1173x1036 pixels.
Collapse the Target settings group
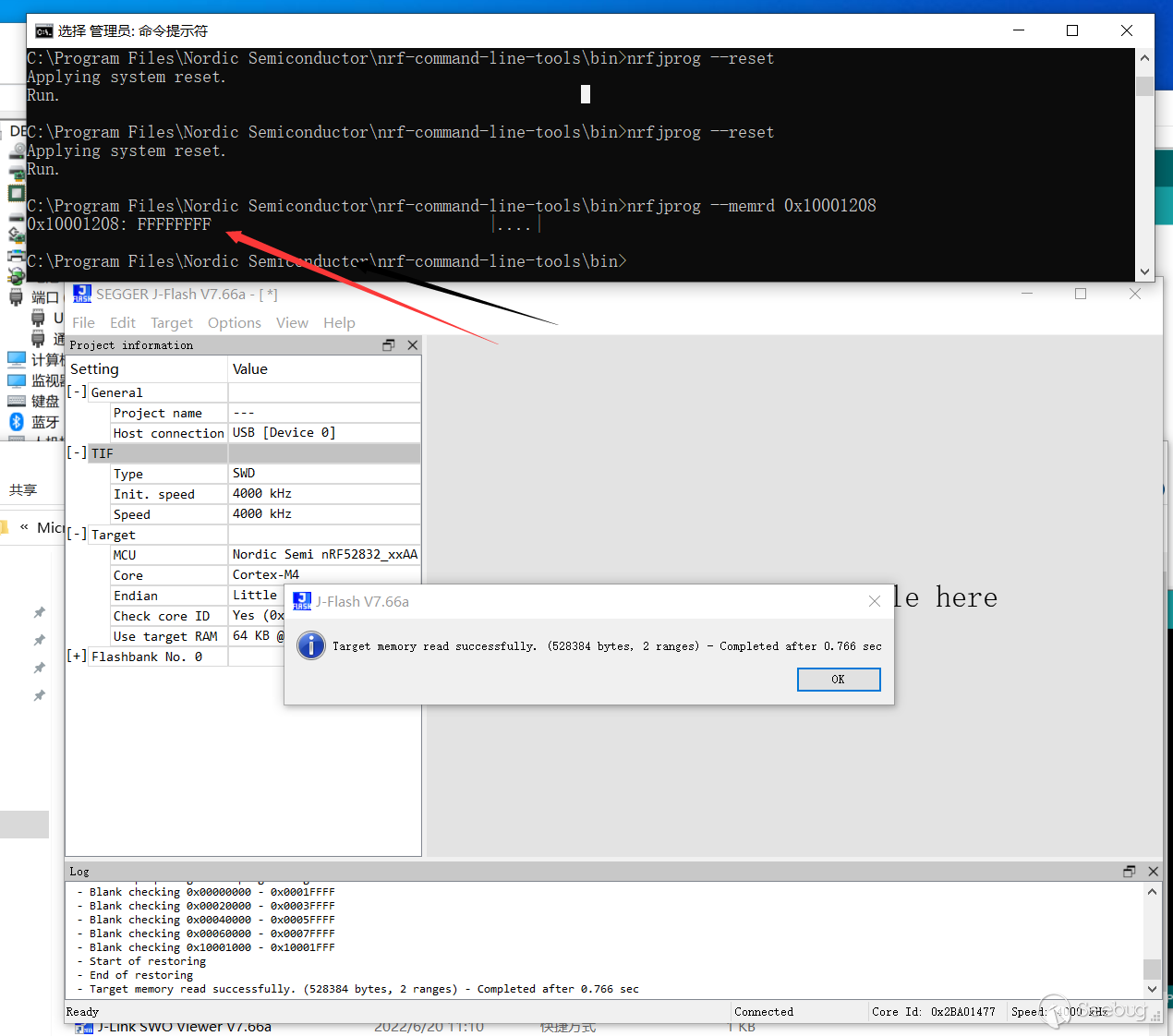[78, 534]
